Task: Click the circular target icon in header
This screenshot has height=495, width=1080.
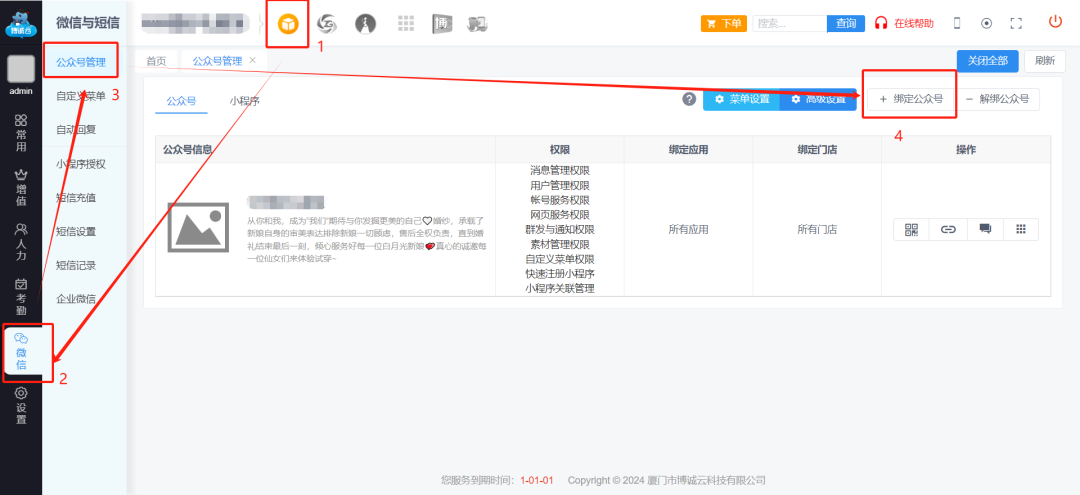Action: click(x=986, y=23)
